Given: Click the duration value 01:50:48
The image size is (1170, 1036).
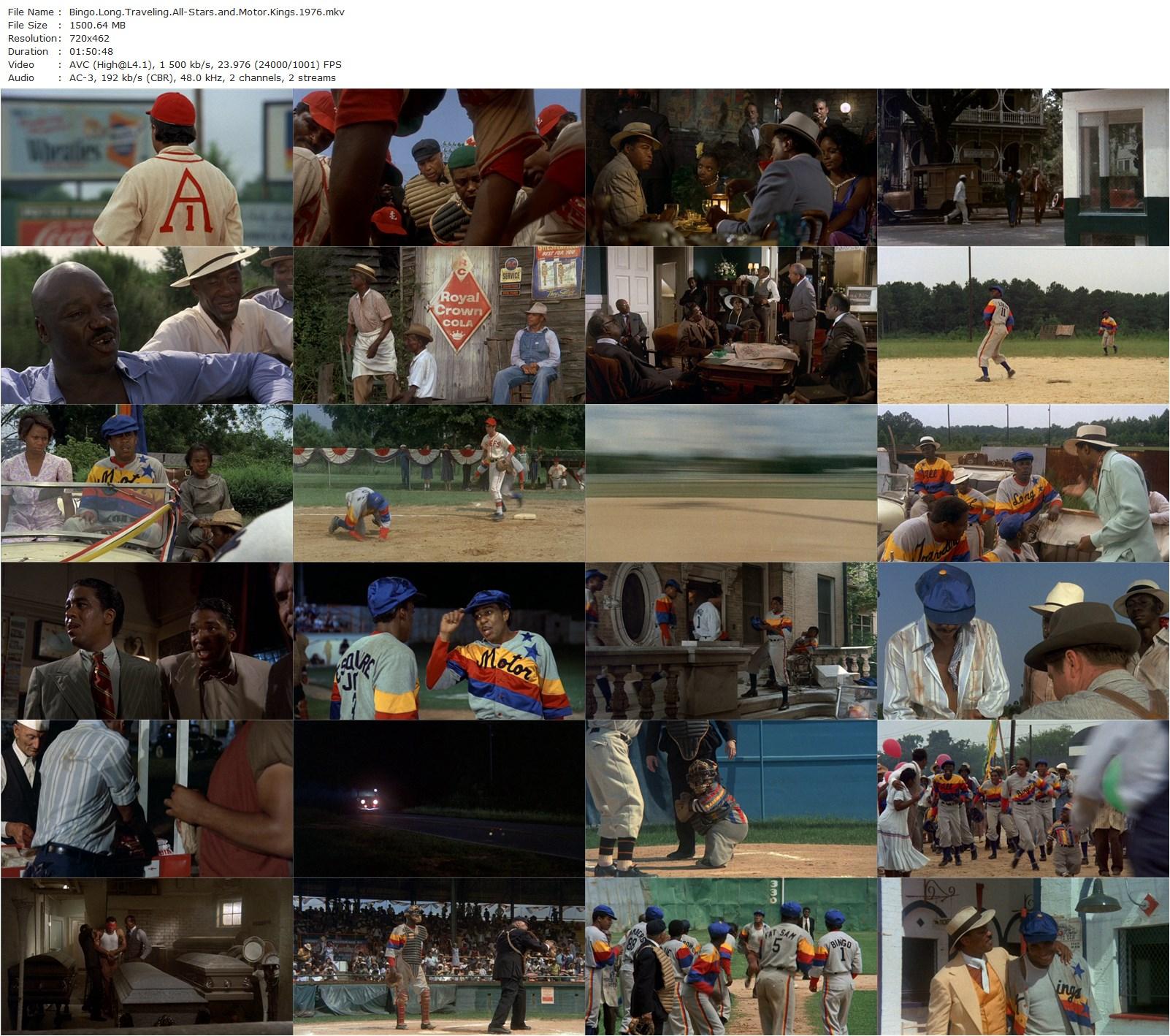Looking at the screenshot, I should 91,51.
